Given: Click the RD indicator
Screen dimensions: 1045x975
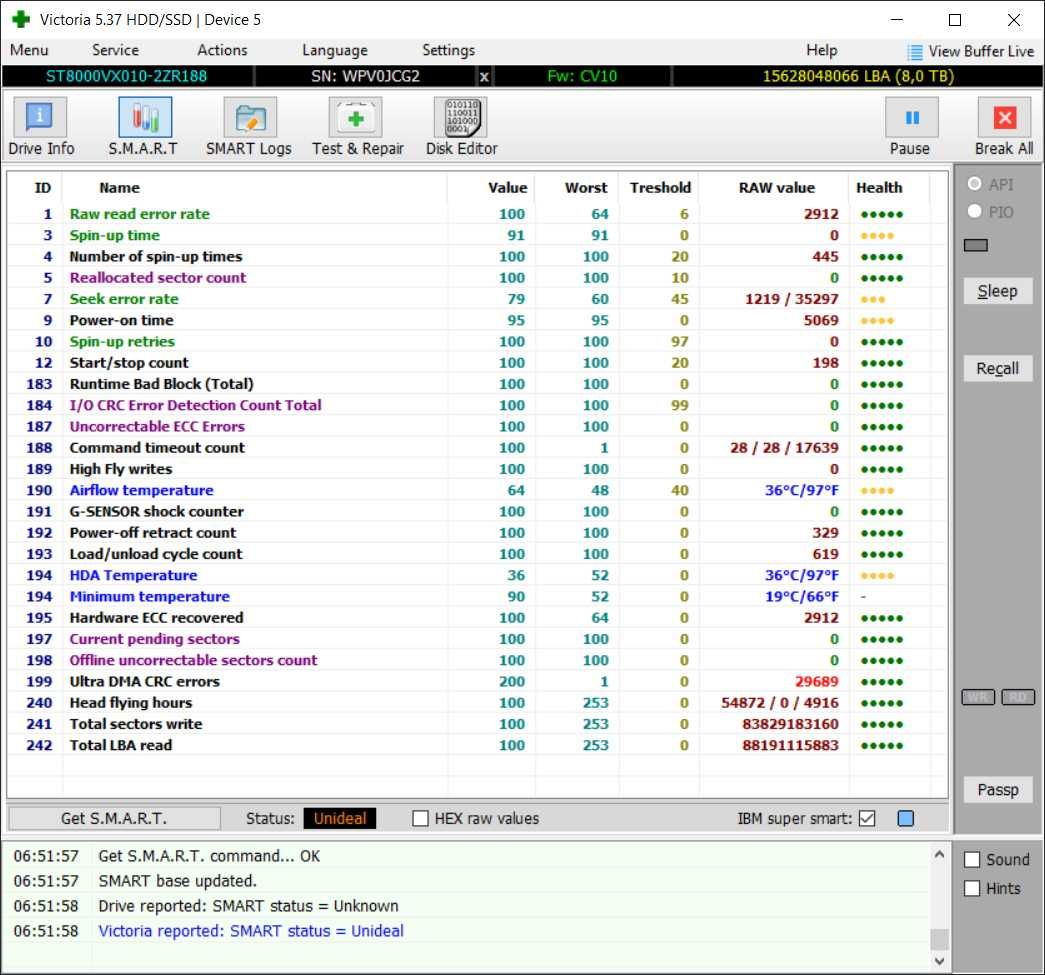Looking at the screenshot, I should click(x=1018, y=697).
